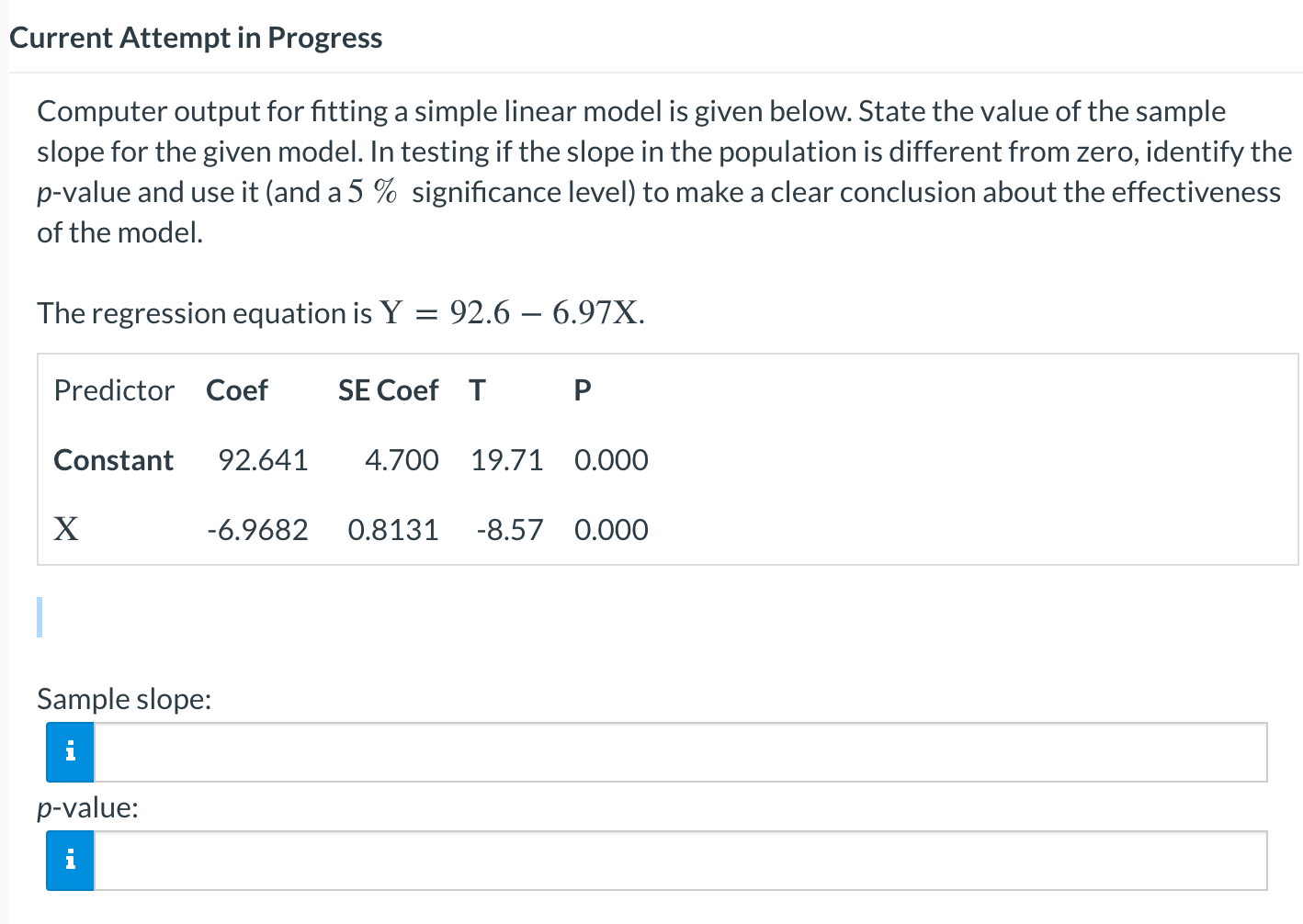Click the p-value label above the second box
Screen dimensions: 1303x924
[88, 807]
